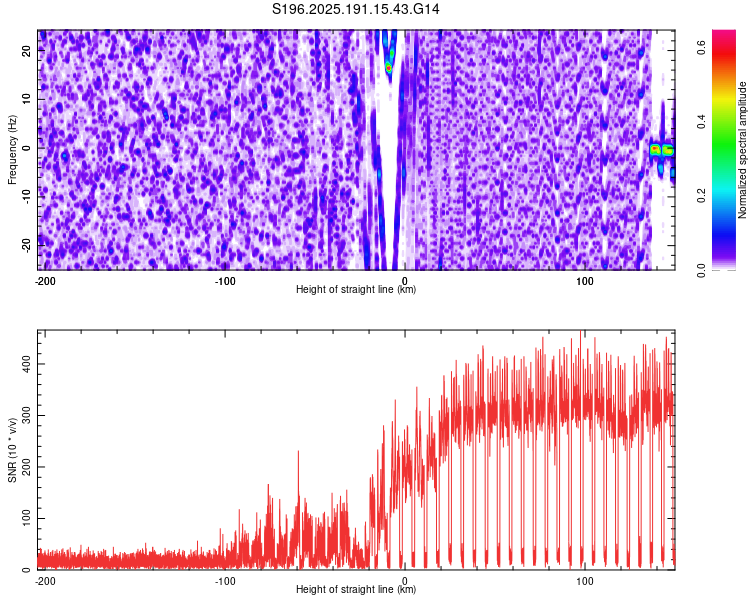Click the 20 tick on the frequency axis
This screenshot has height=600, width=750.
[x=27, y=51]
